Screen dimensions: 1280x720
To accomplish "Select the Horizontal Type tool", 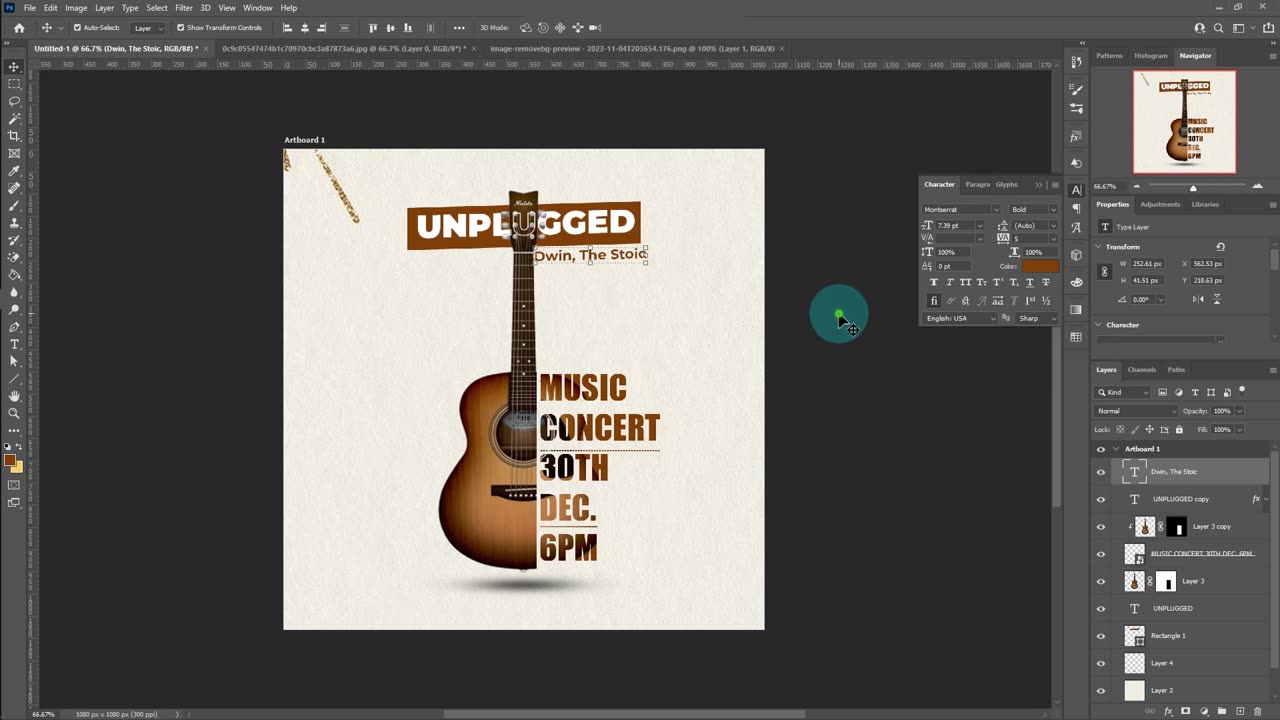I will 14,344.
